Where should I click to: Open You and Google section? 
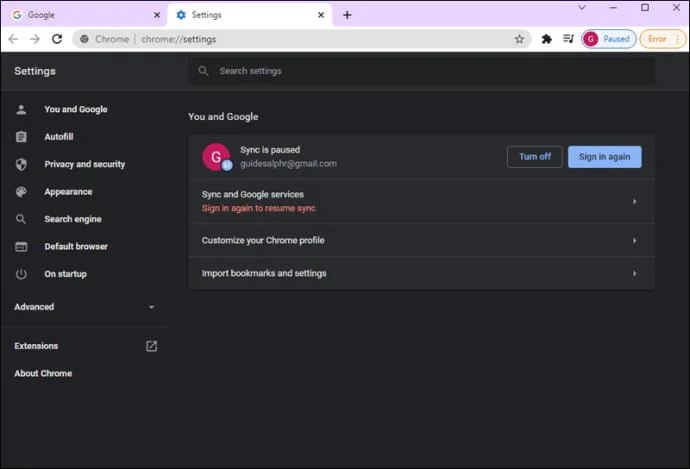pos(84,109)
